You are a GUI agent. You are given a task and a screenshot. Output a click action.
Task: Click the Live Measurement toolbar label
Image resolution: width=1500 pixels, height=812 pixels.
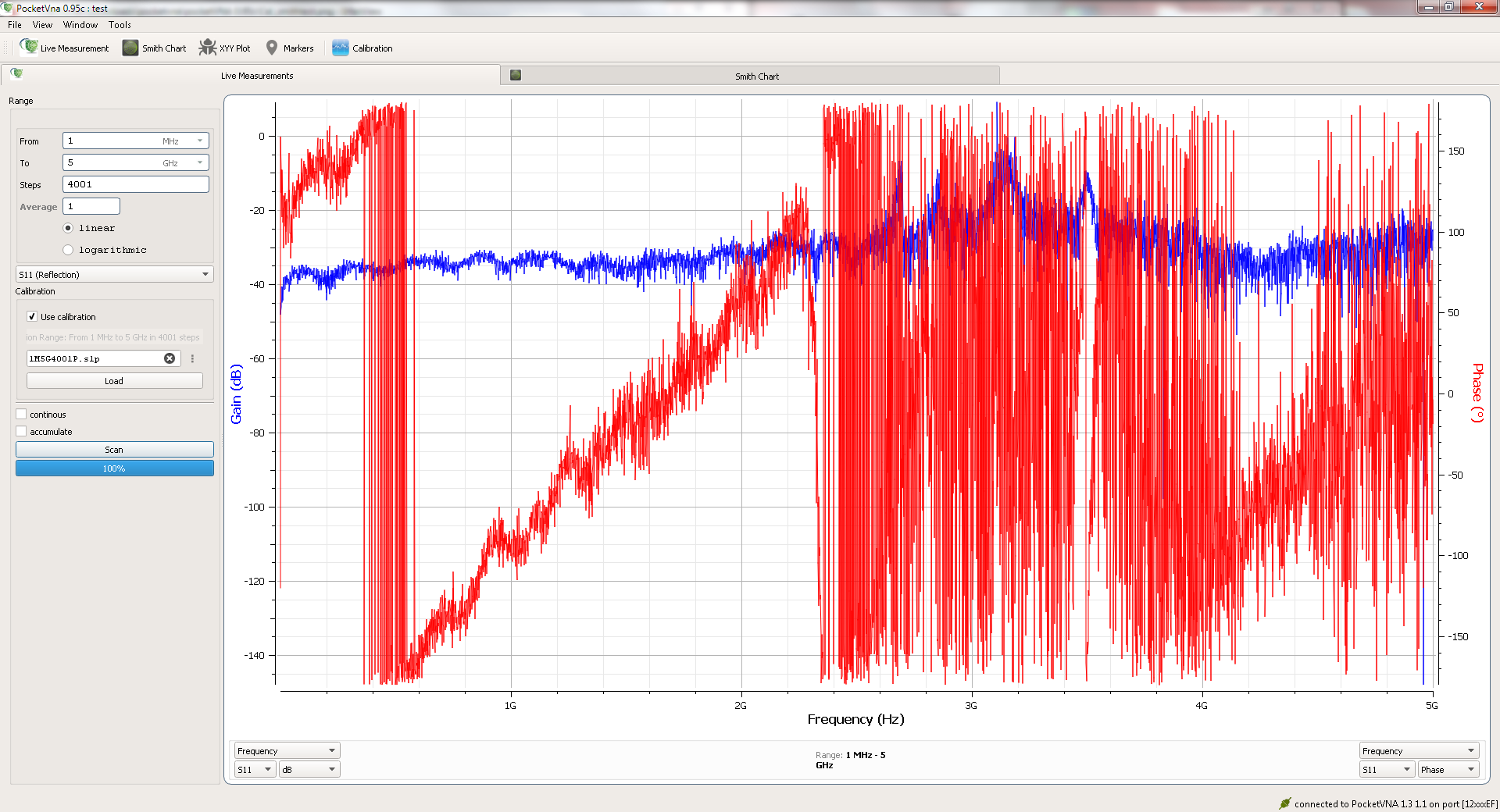(74, 48)
